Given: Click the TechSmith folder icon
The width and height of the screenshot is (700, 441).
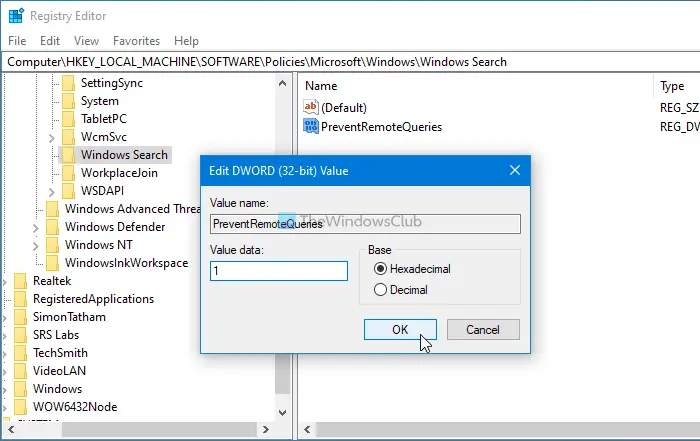Looking at the screenshot, I should tap(21, 353).
